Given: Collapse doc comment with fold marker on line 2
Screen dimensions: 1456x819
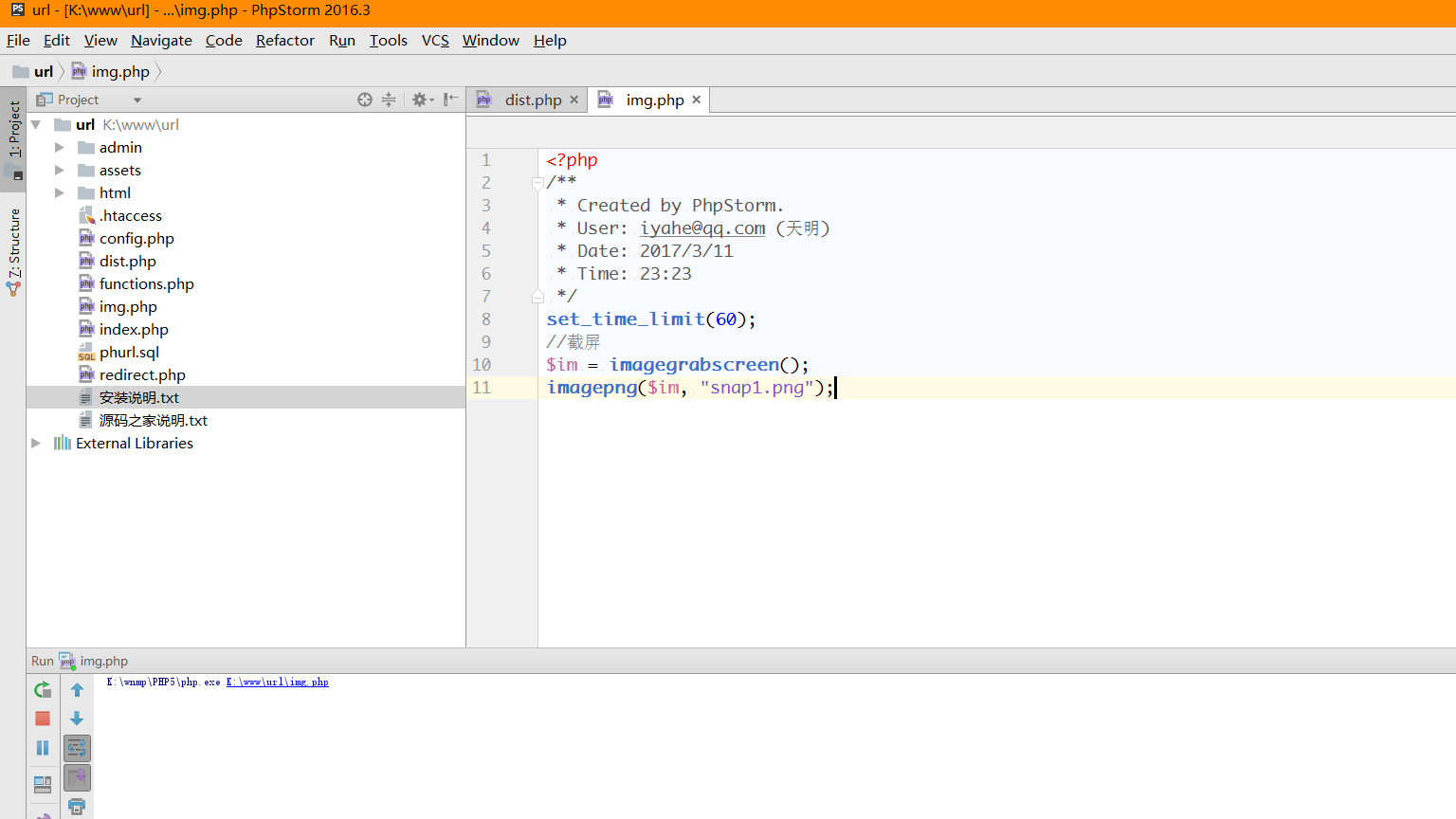Looking at the screenshot, I should pyautogui.click(x=537, y=183).
